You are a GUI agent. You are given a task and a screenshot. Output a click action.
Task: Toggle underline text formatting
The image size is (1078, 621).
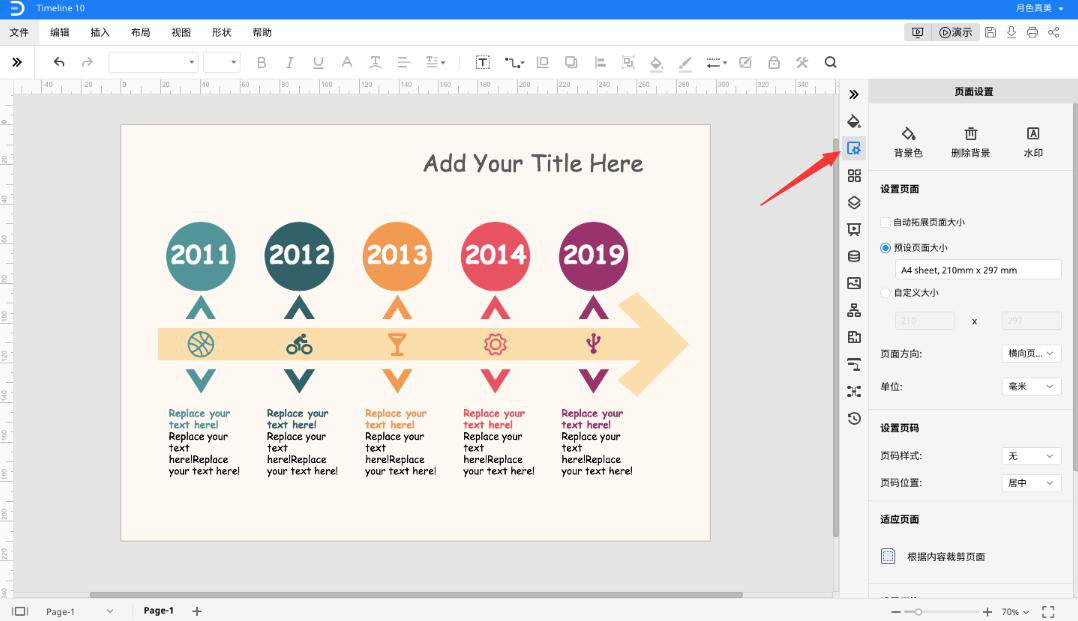[318, 63]
